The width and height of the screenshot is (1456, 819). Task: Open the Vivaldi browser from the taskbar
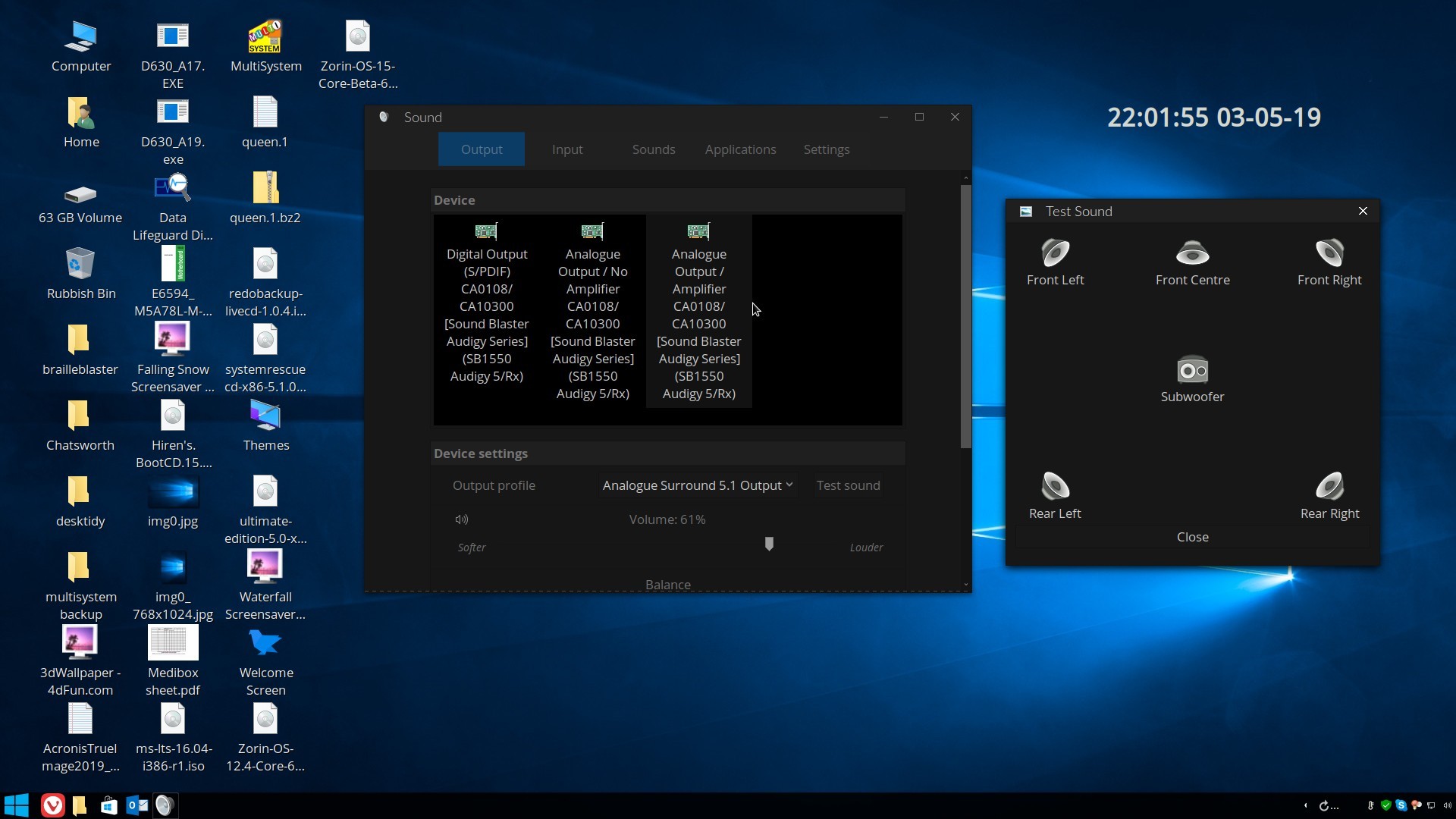52,805
